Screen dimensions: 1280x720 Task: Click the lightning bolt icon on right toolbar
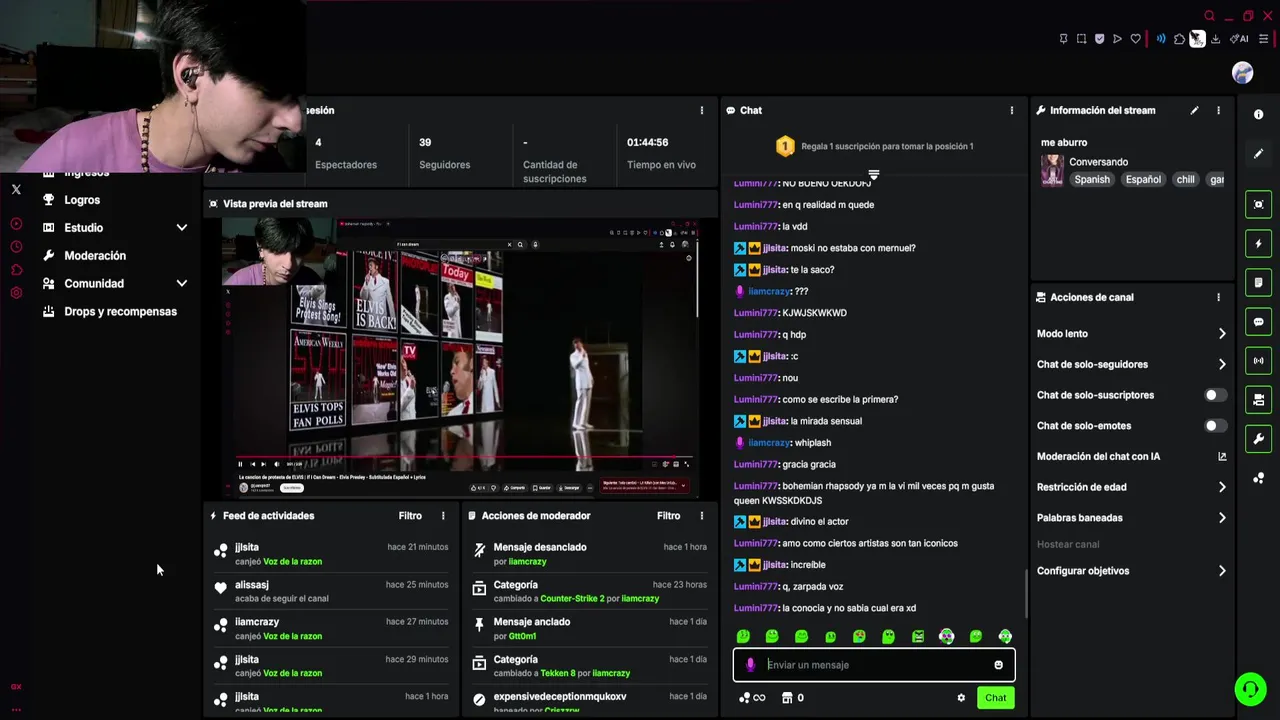tap(1258, 244)
